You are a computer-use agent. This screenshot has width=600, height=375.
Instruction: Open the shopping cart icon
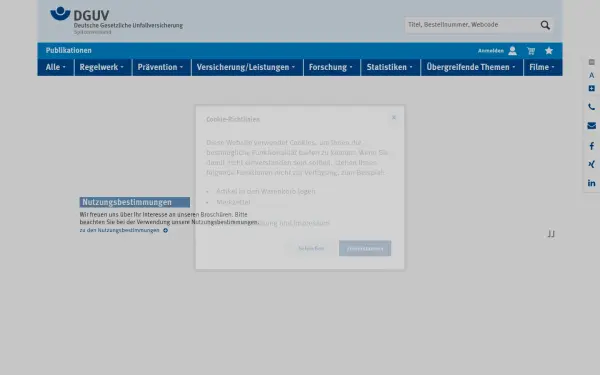click(x=531, y=51)
